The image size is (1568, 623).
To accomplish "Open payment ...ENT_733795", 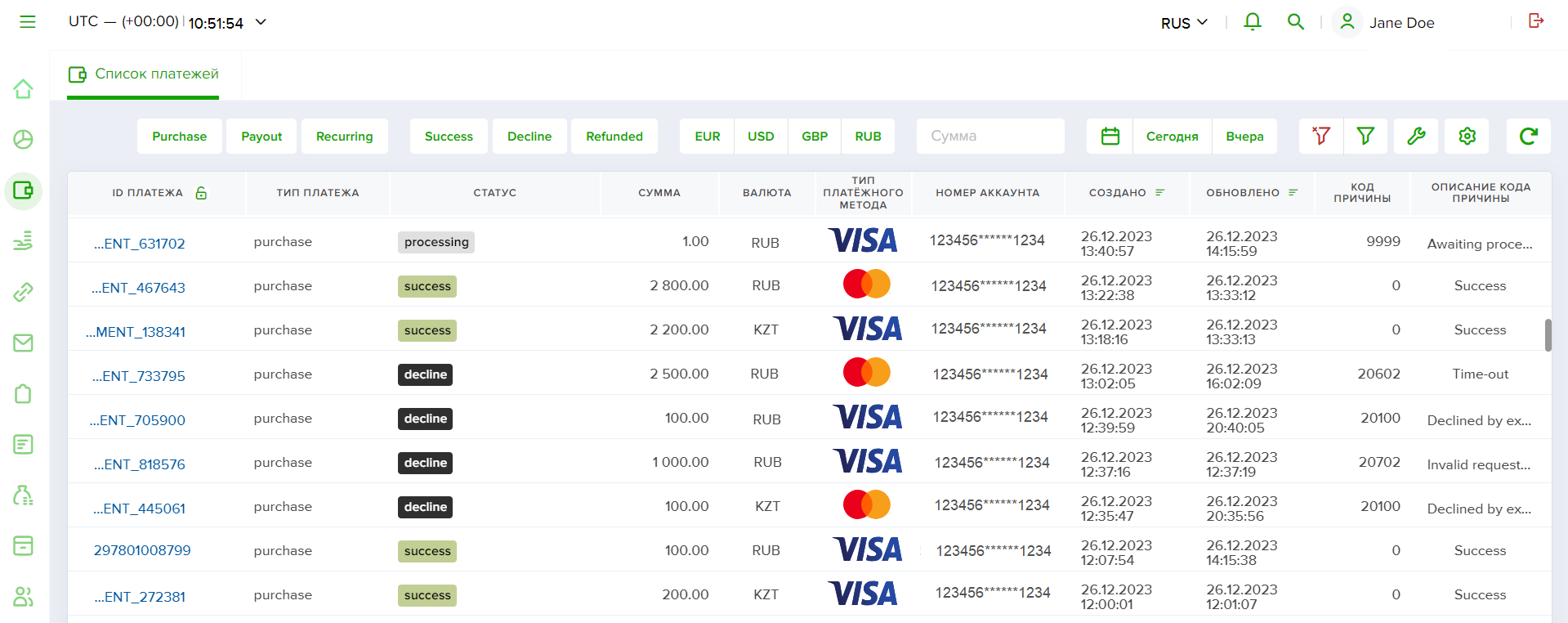I will pyautogui.click(x=138, y=376).
